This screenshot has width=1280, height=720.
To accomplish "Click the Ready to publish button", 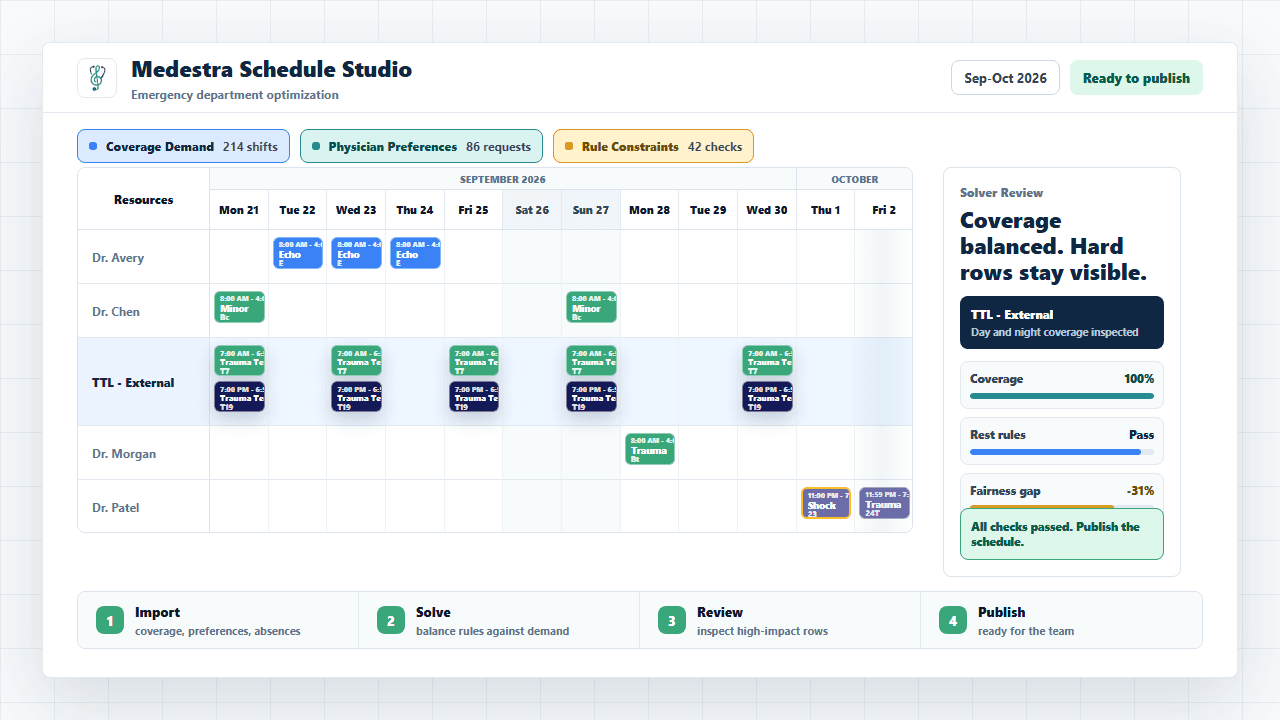I will [x=1136, y=78].
